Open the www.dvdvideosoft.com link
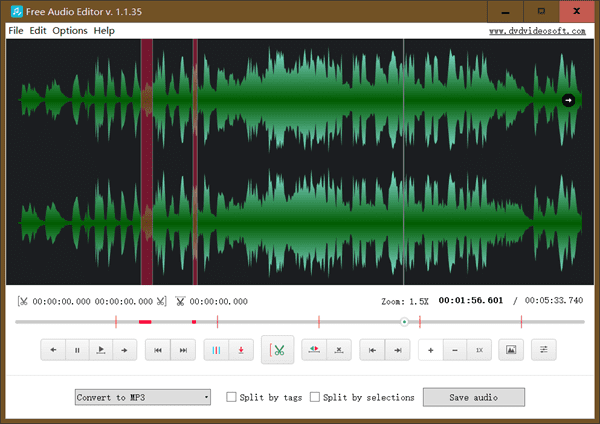The height and width of the screenshot is (424, 600). [537, 31]
